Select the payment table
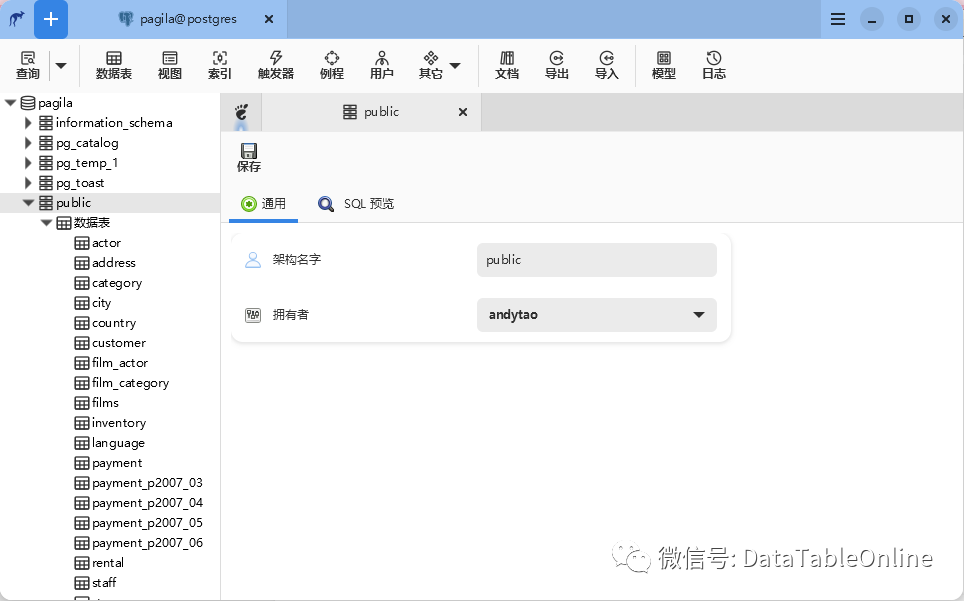The width and height of the screenshot is (964, 601). pyautogui.click(x=117, y=463)
